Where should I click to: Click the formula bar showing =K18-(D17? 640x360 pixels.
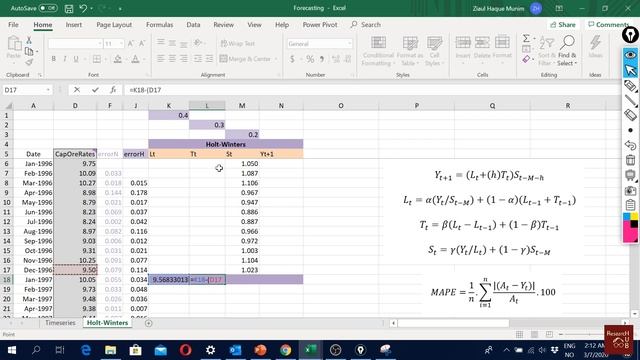(x=371, y=90)
